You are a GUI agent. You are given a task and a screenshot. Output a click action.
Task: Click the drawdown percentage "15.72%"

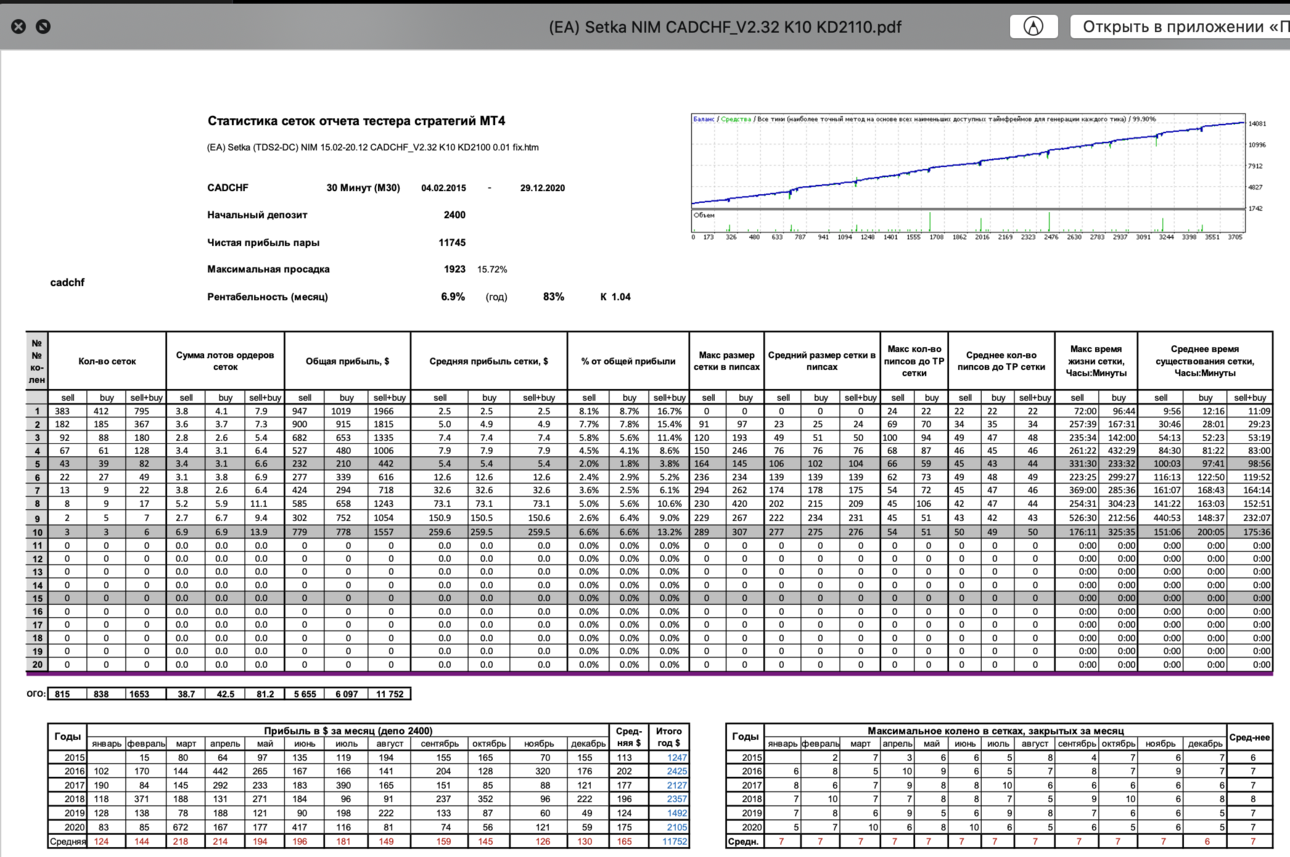[492, 269]
